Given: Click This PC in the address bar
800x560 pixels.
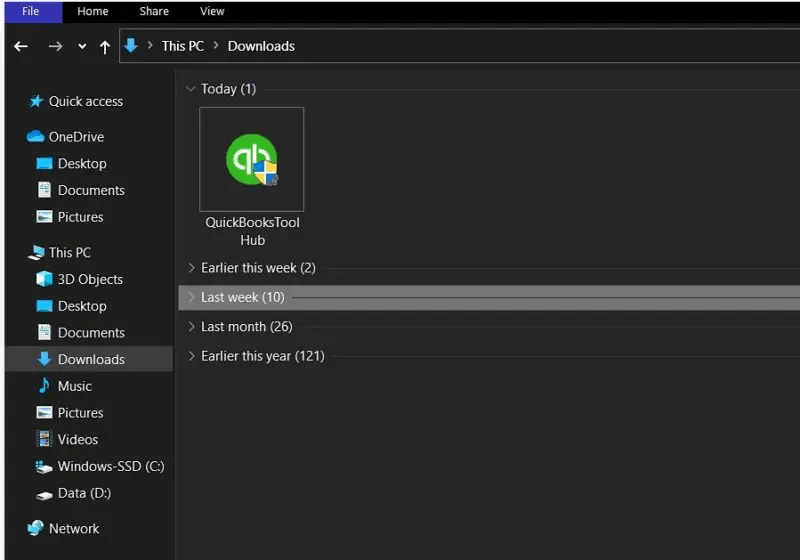Looking at the screenshot, I should [182, 46].
